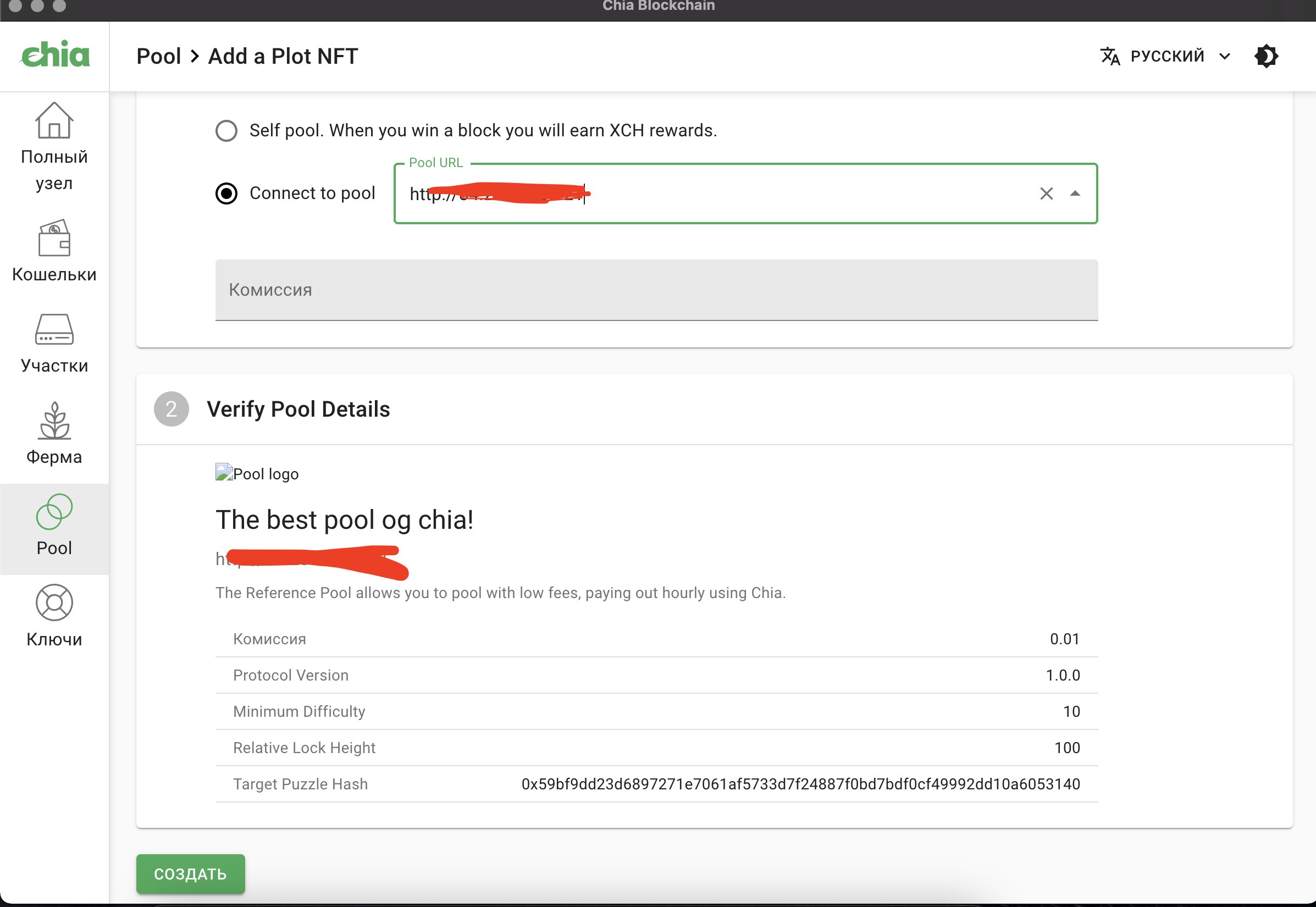Clear the Pool URL field

click(x=1046, y=194)
